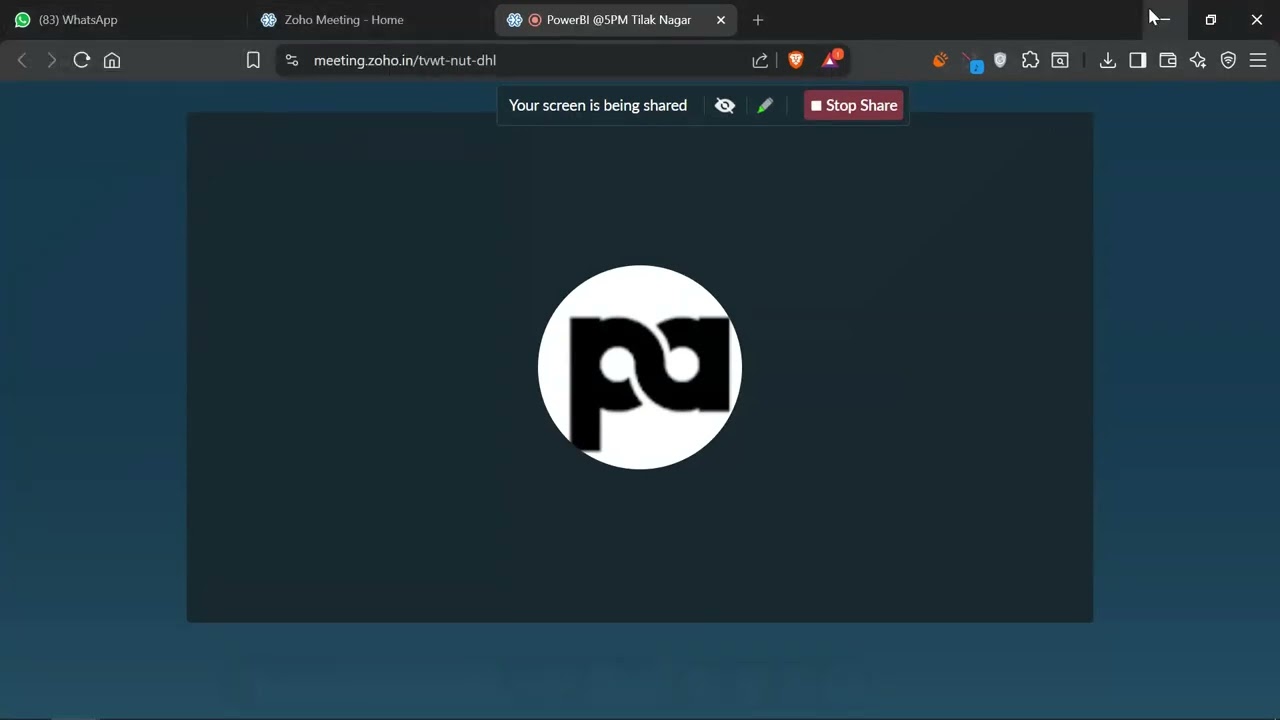The image size is (1280, 720).
Task: Open the music note extension icon
Action: pos(971,62)
